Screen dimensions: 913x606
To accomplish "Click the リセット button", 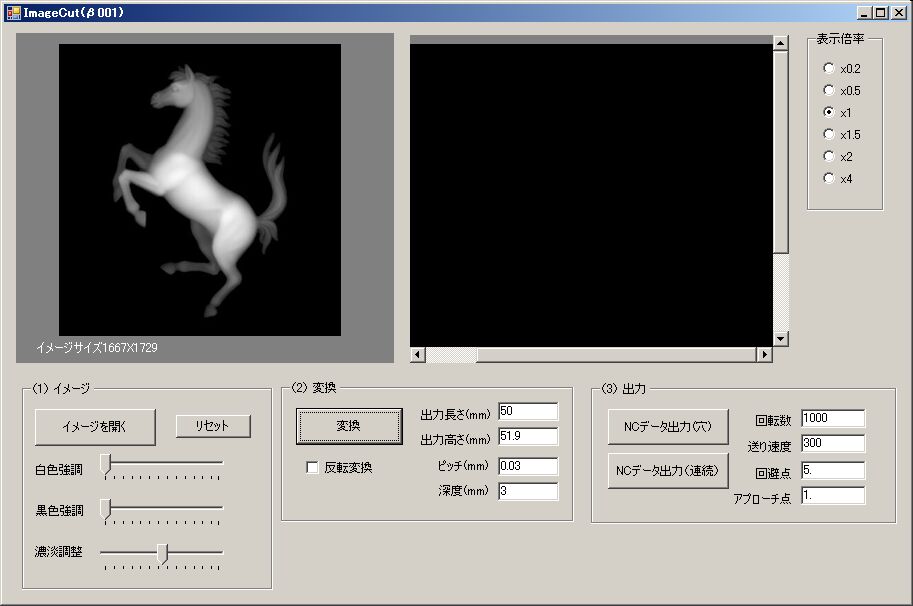I will [x=213, y=426].
